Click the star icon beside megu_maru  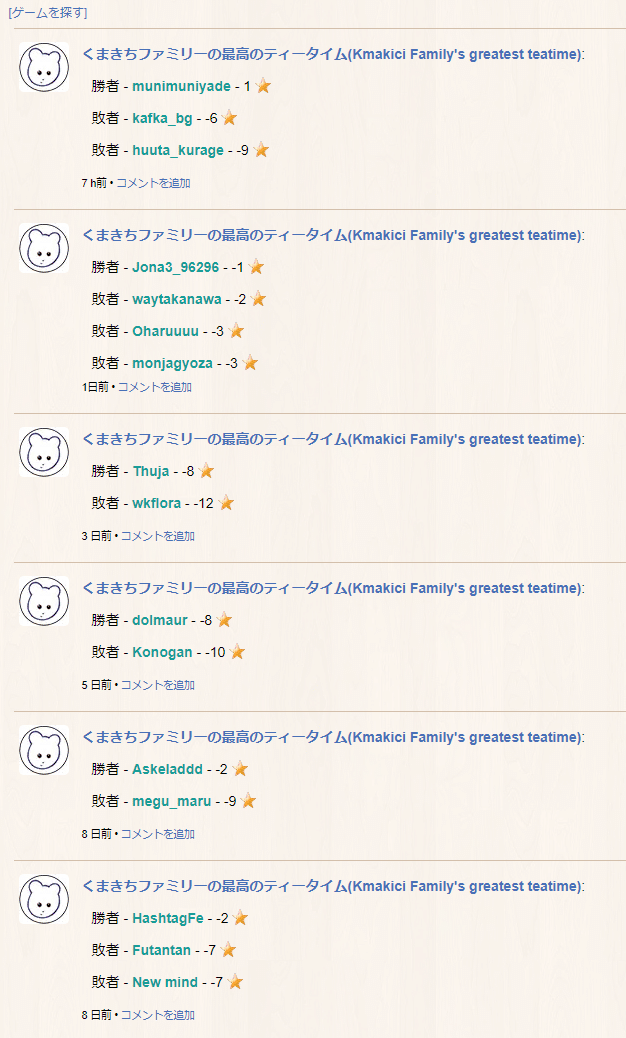pyautogui.click(x=249, y=801)
